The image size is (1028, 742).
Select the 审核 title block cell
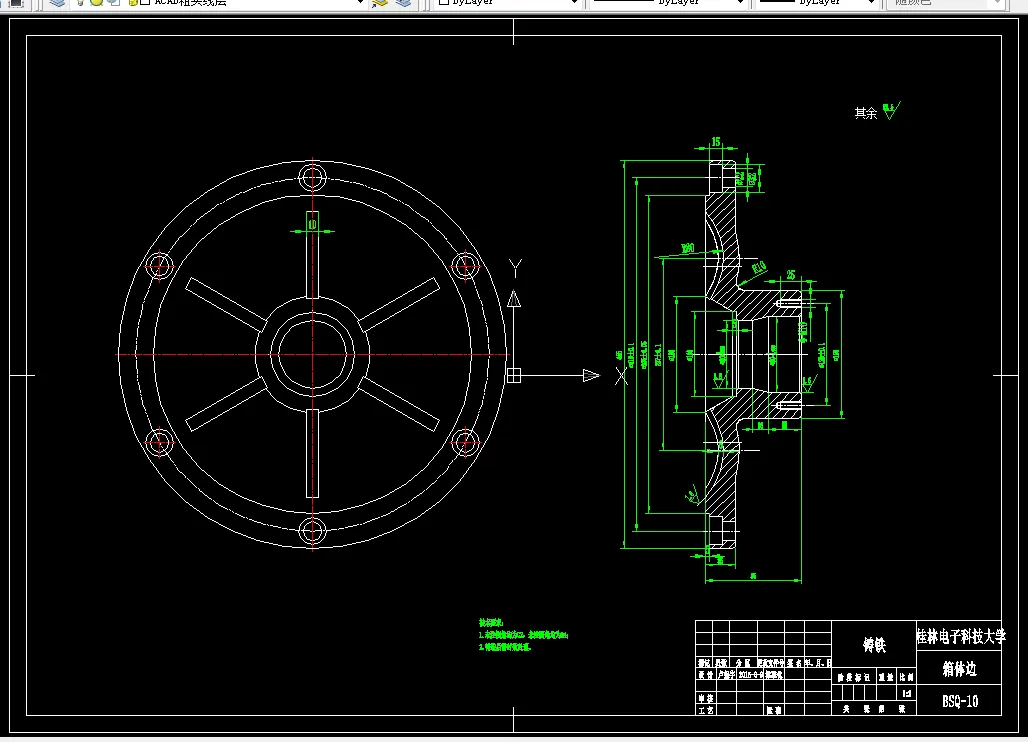tap(705, 699)
